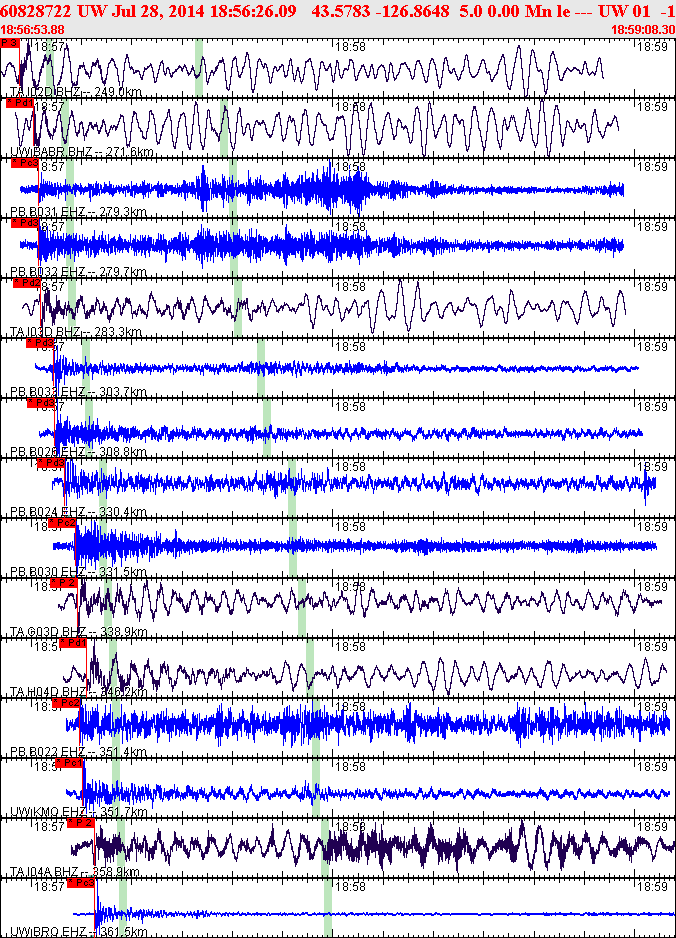Click the 18:59 time label on UW.BRO trace
The image size is (676, 938).
click(x=653, y=886)
